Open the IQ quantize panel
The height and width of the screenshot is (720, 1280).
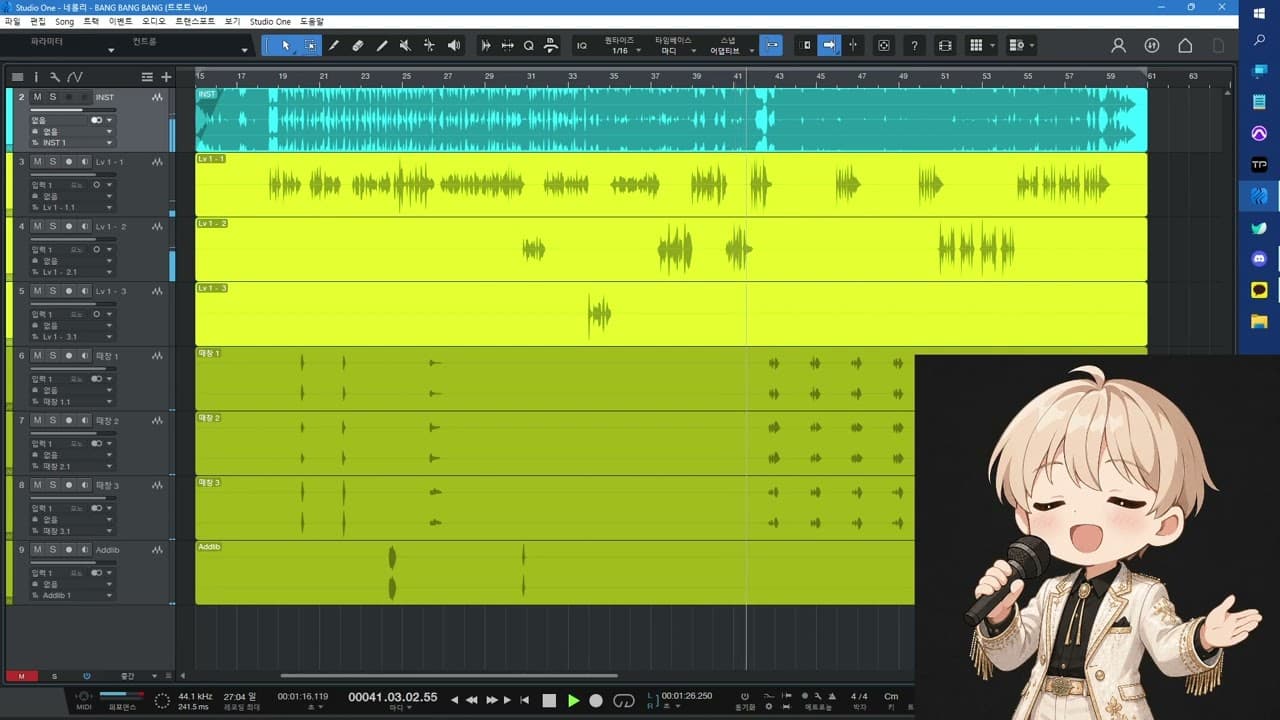[x=582, y=45]
